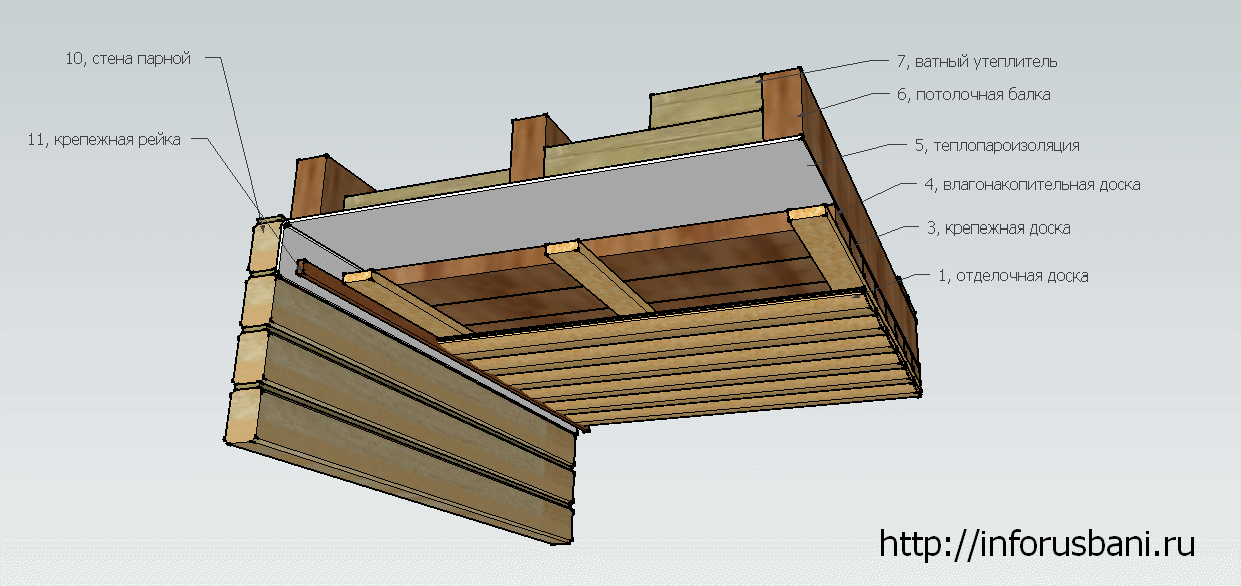The height and width of the screenshot is (586, 1241).
Task: Click the label "4, влагонакопительная доска"
Action: coord(1032,185)
